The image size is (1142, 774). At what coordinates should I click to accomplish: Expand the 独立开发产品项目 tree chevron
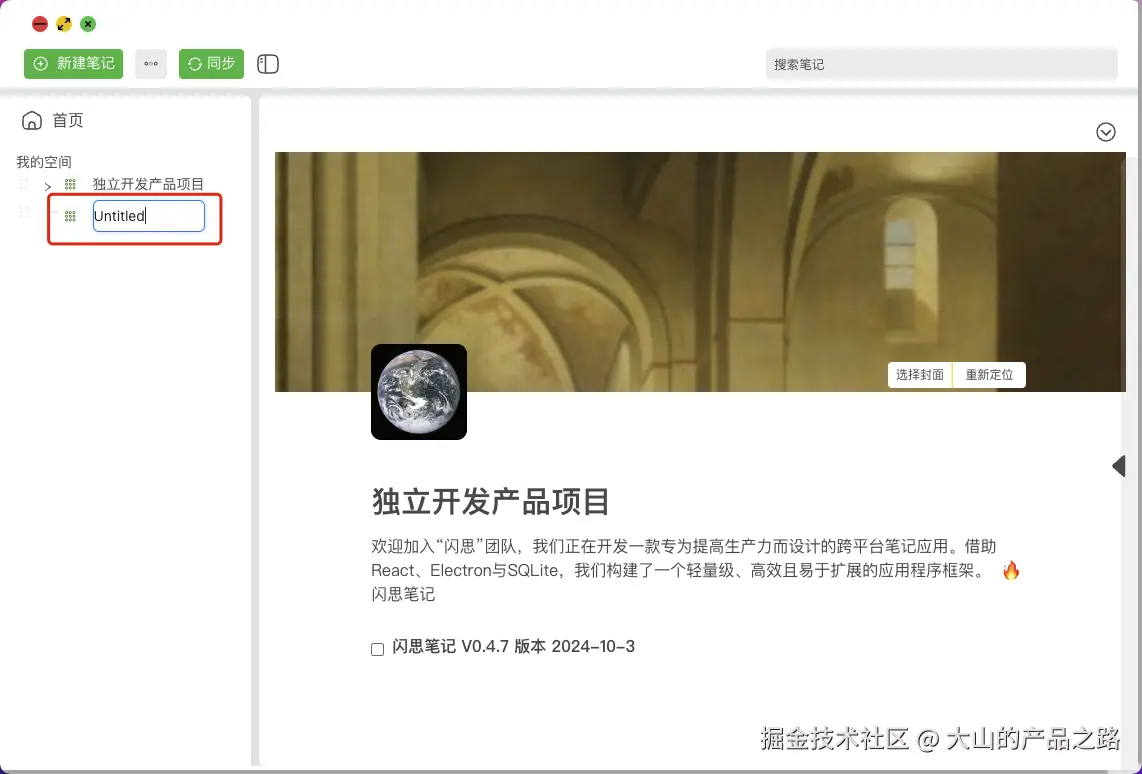click(47, 186)
